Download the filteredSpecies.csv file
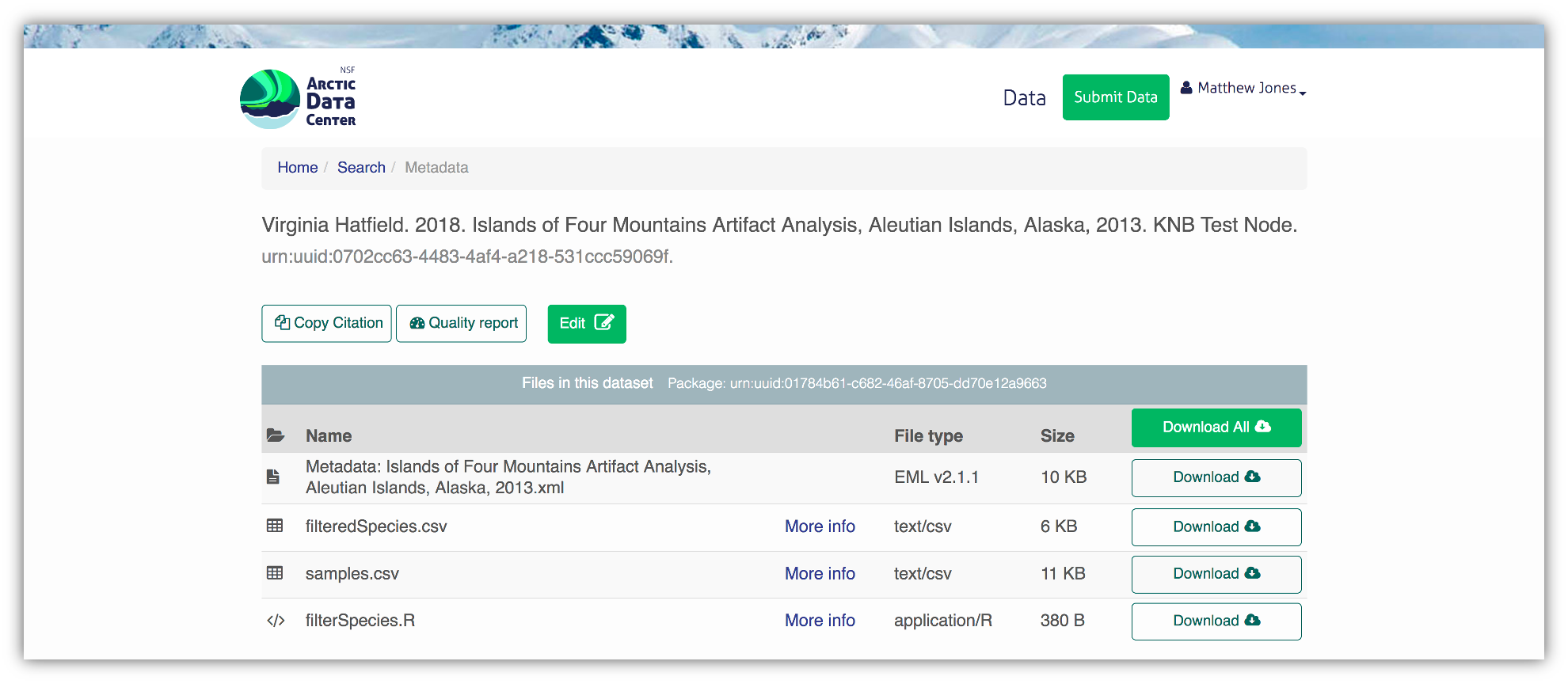This screenshot has height=684, width=1568. click(1216, 527)
